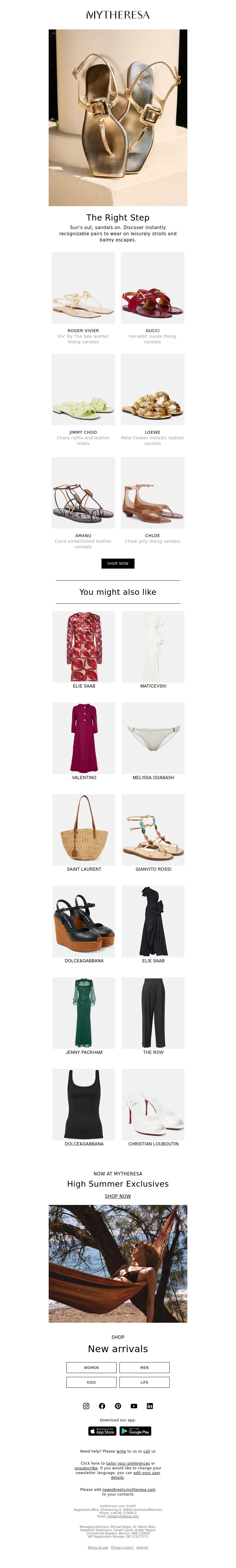Open the Facebook icon link
The height and width of the screenshot is (1568, 236).
click(x=102, y=1405)
